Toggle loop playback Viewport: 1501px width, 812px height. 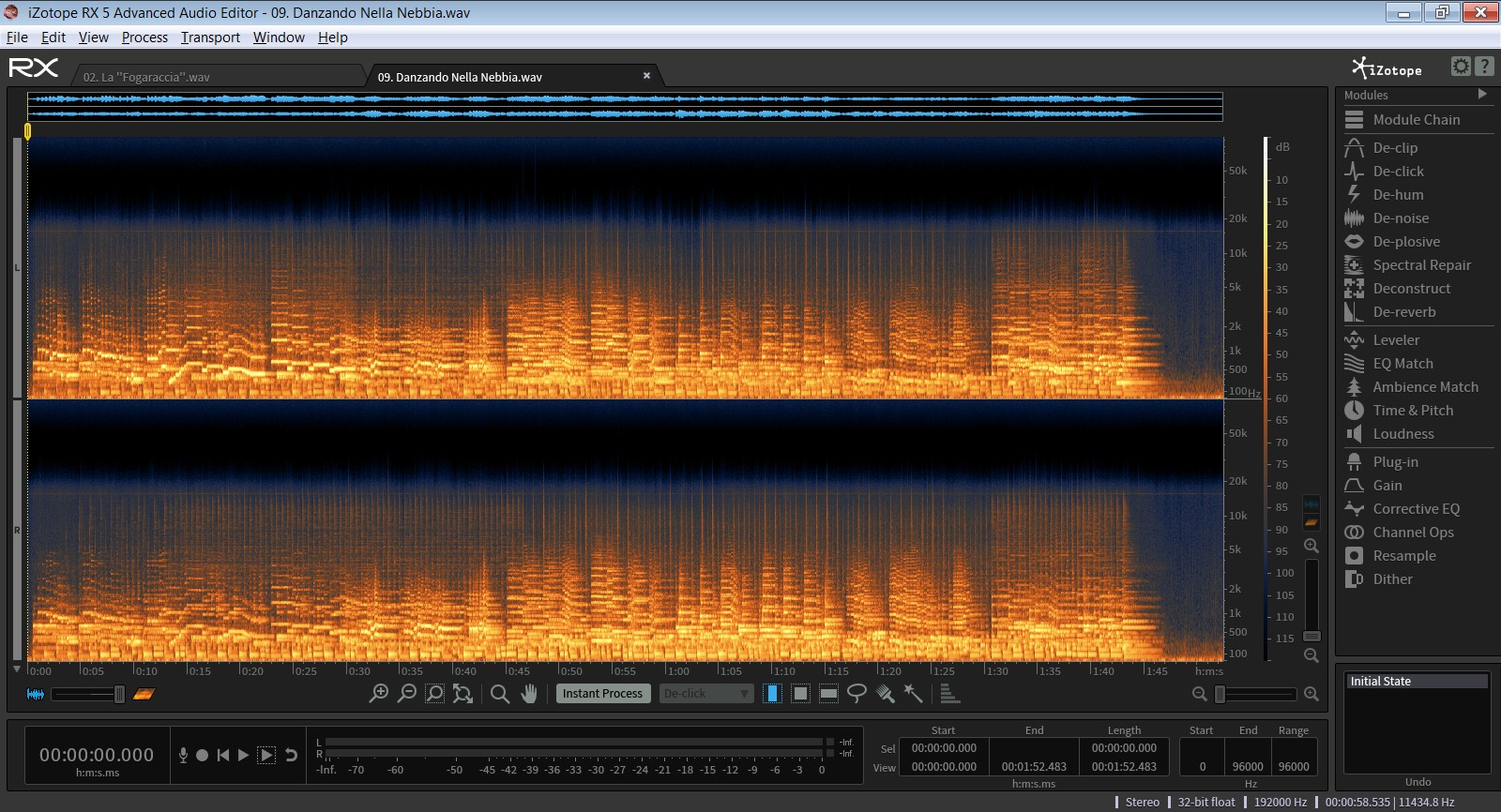[291, 755]
